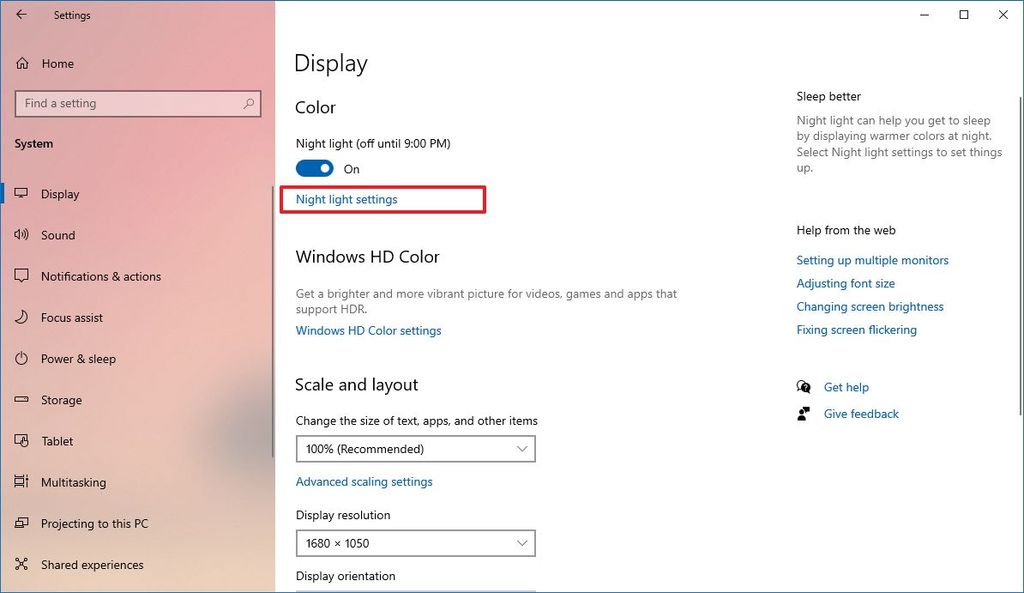Click the Home house icon

pos(21,63)
